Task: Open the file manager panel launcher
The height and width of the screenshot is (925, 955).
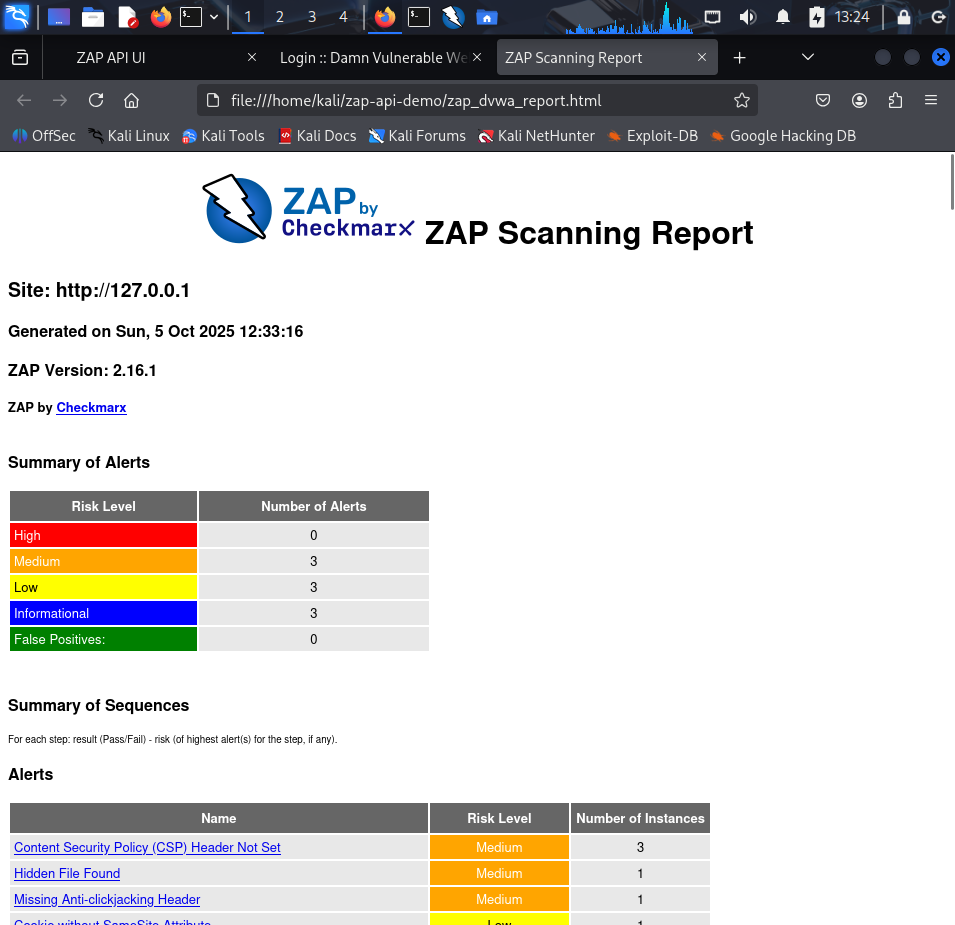Action: 93,17
